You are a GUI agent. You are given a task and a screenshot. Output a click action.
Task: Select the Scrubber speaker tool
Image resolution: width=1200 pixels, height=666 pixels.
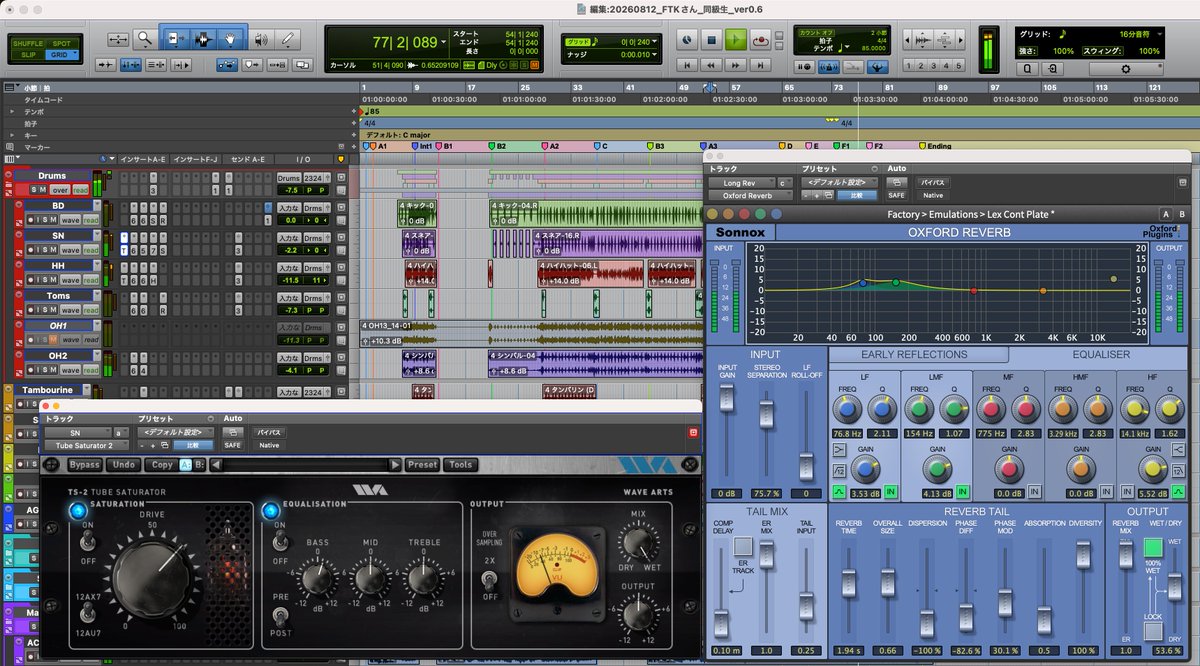click(261, 40)
